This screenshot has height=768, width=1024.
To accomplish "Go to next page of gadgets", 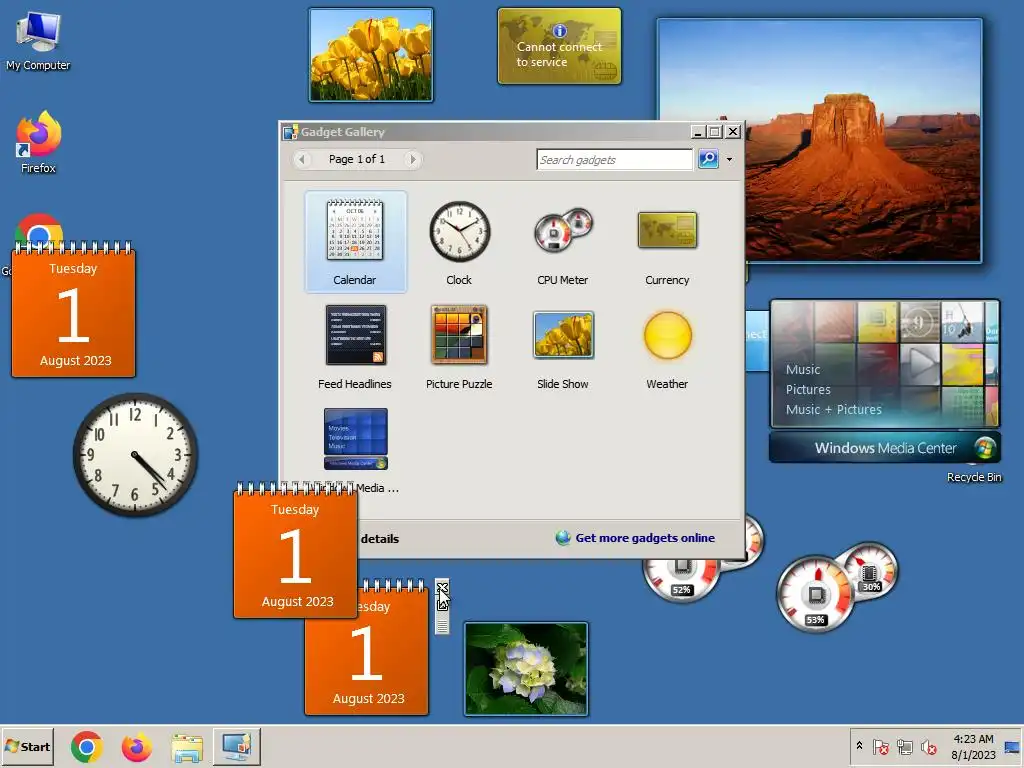I will [x=412, y=159].
